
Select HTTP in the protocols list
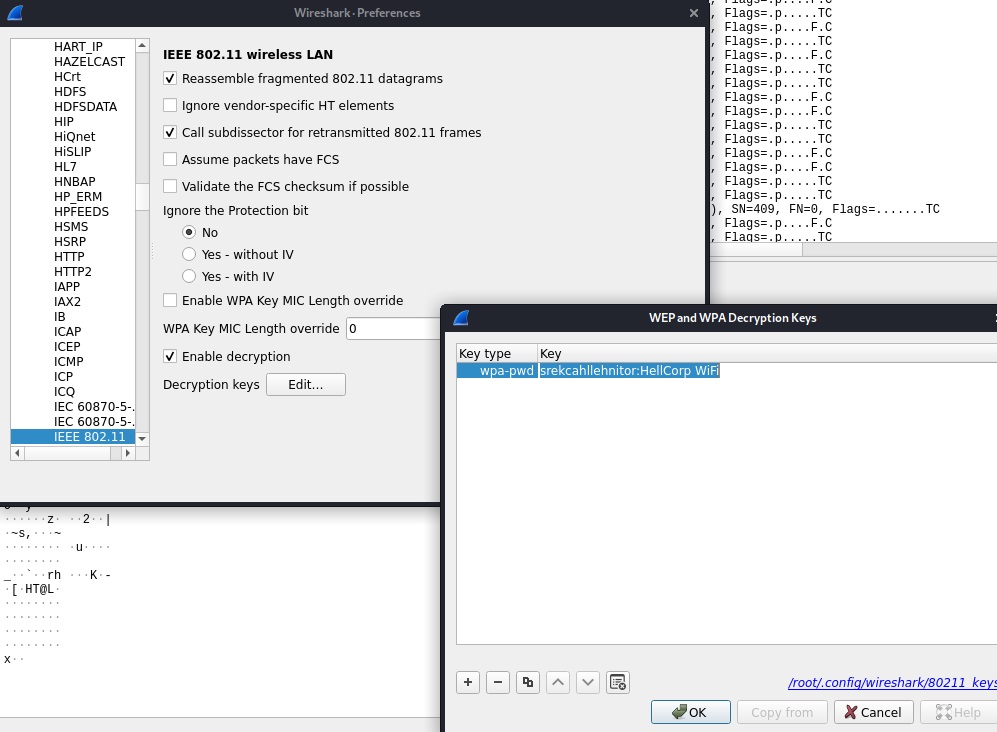69,256
